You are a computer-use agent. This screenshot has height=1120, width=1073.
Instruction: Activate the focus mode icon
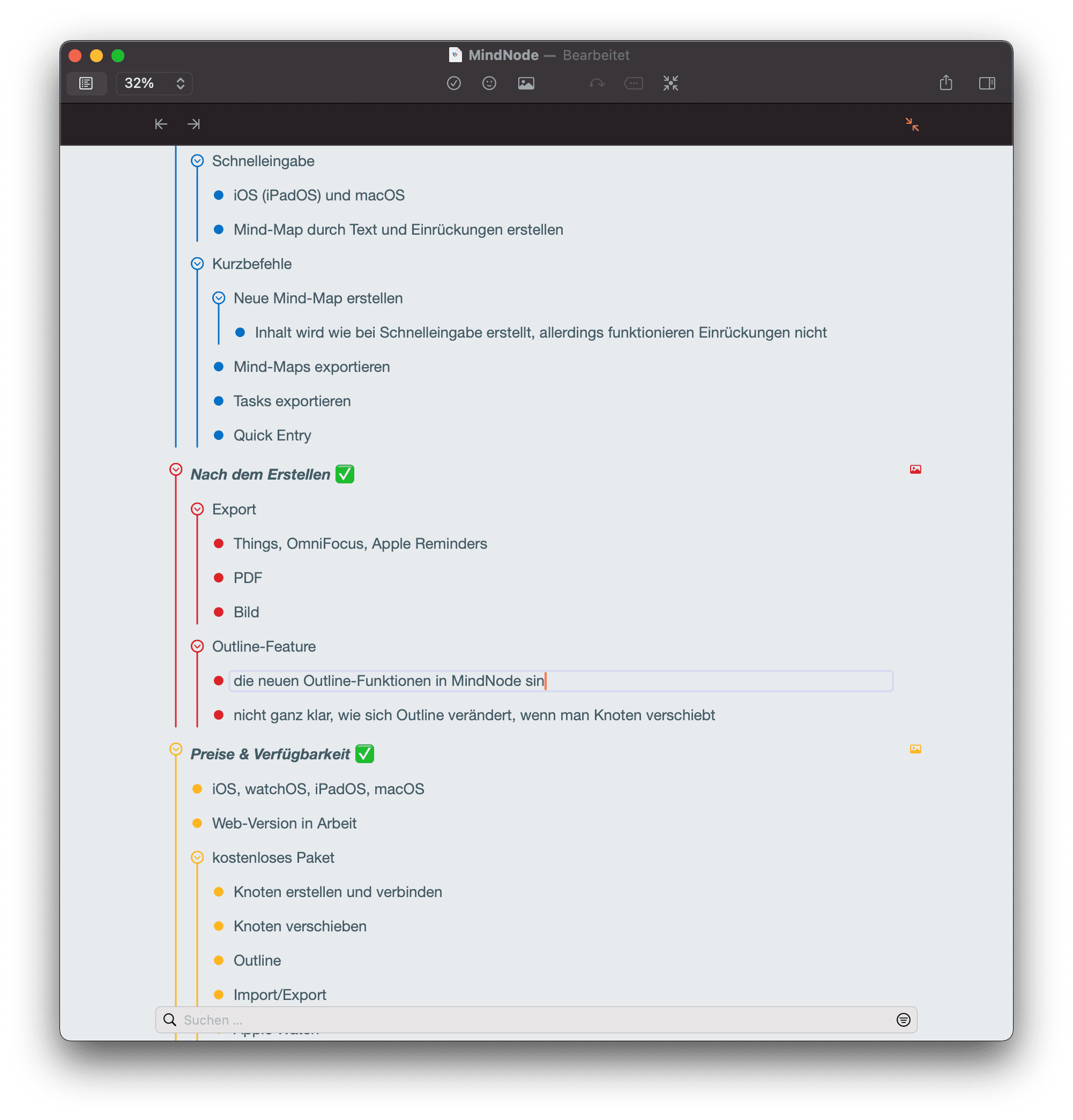point(670,84)
